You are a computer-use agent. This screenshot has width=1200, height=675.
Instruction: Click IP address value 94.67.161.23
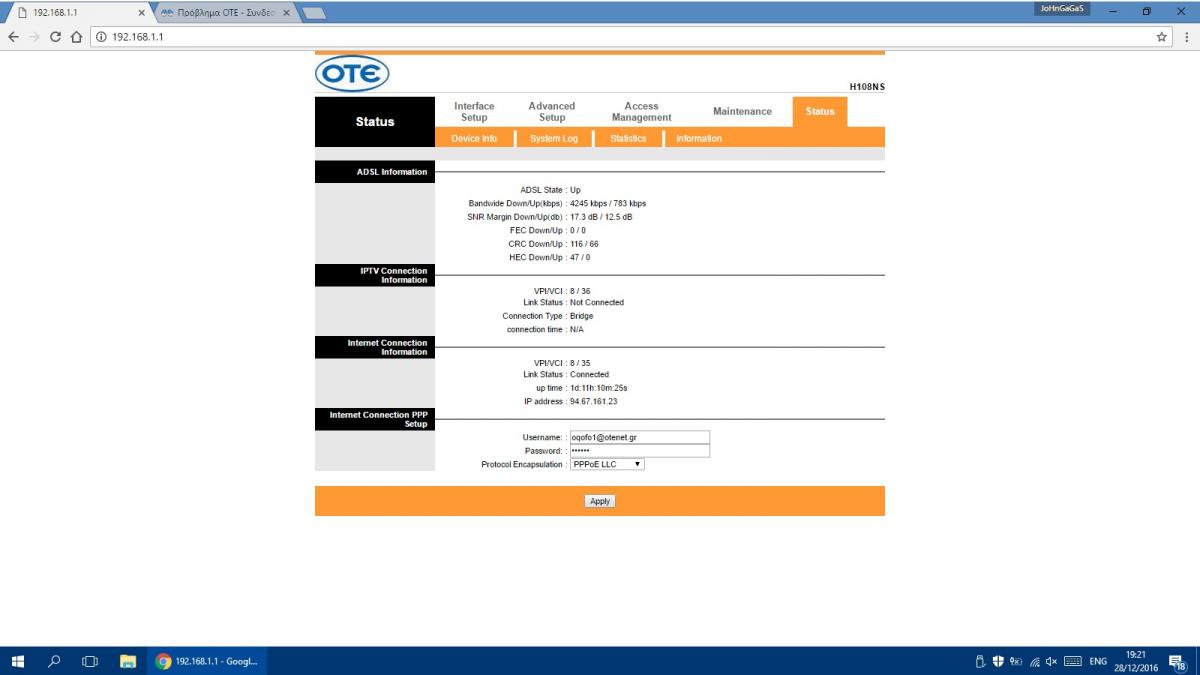pos(593,401)
